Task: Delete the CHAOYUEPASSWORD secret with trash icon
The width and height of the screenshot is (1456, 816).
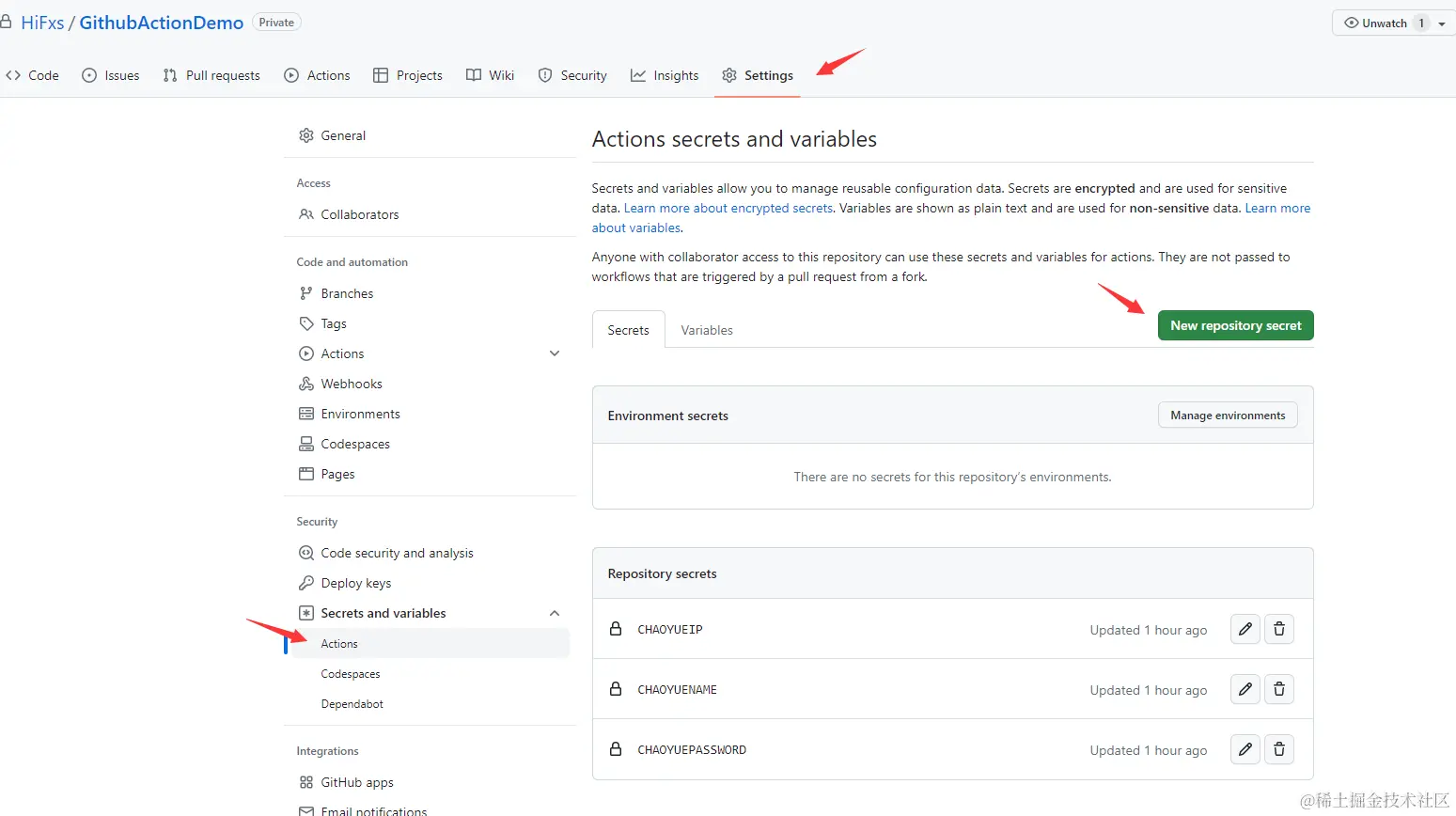Action: [1279, 749]
